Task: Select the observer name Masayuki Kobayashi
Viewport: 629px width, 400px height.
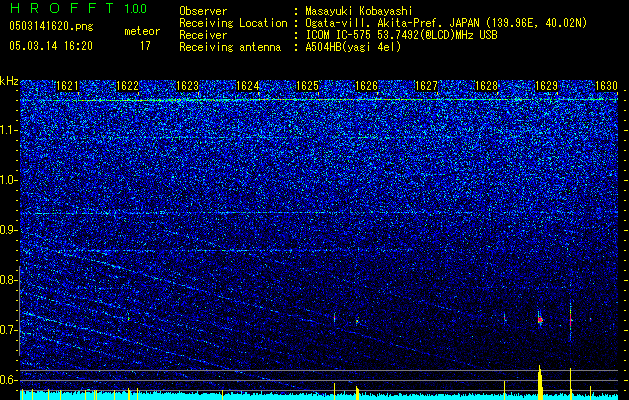Action: (x=358, y=11)
